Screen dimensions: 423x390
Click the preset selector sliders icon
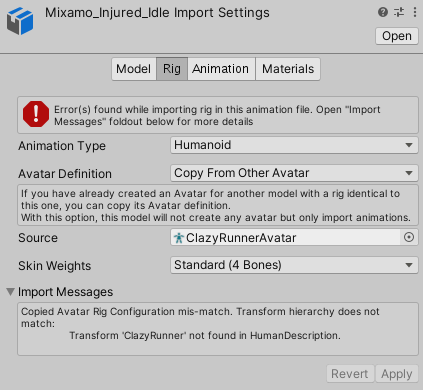point(399,12)
